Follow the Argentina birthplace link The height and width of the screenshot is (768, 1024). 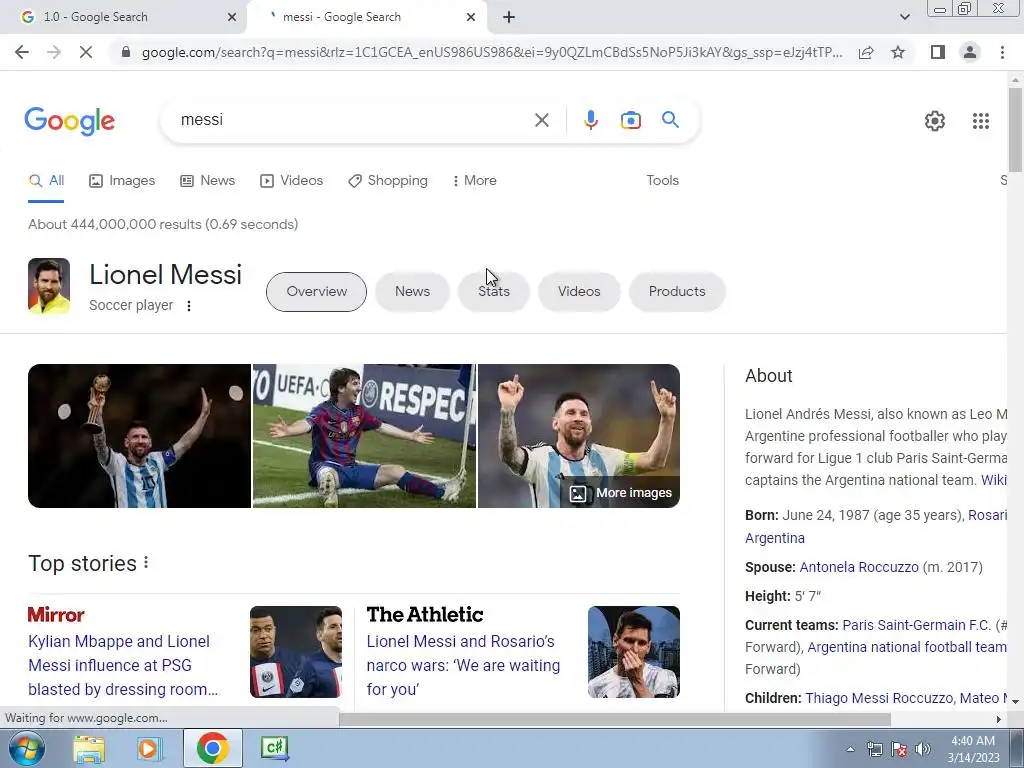(775, 538)
